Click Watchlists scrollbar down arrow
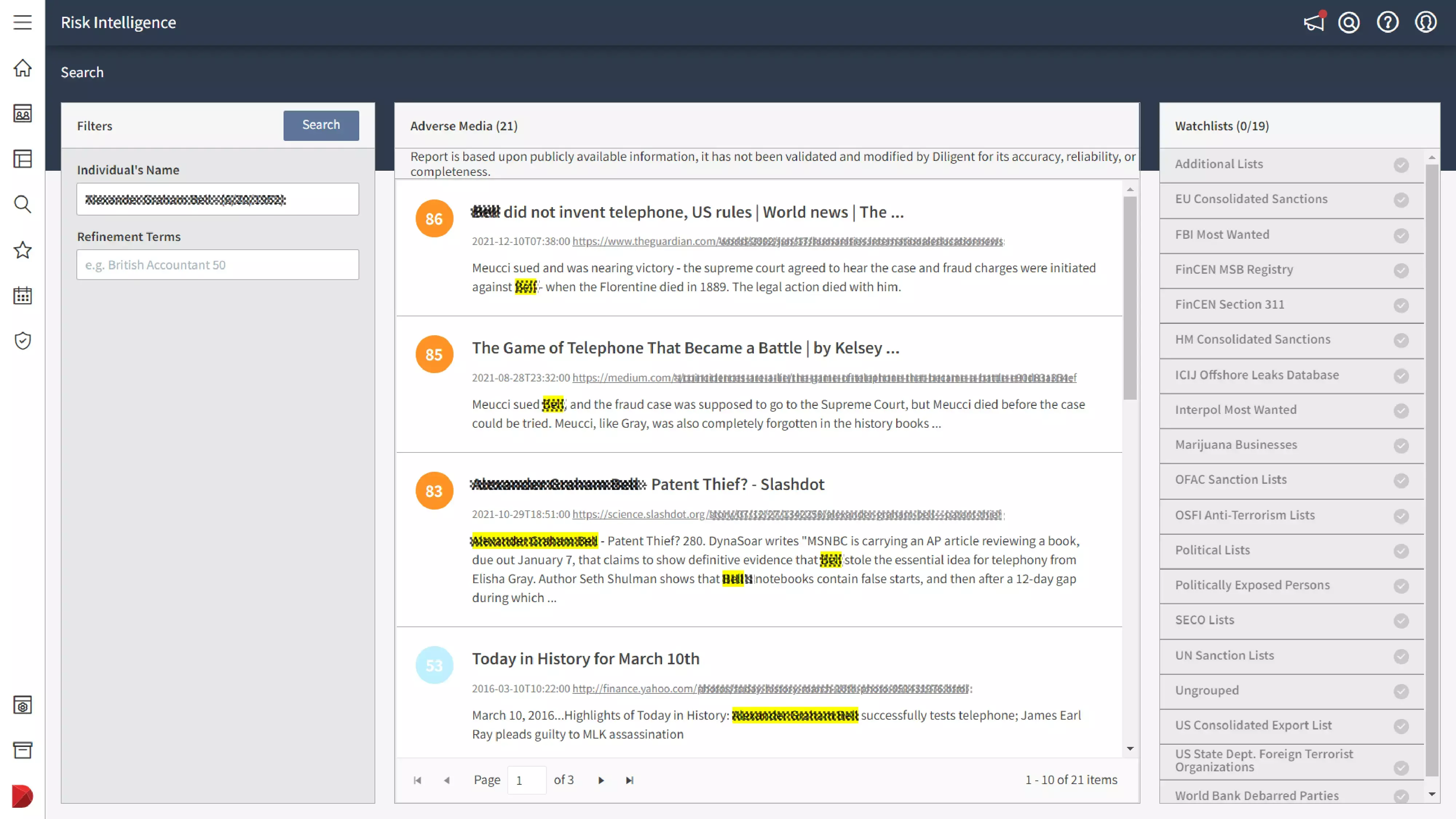Viewport: 1456px width, 819px height. (1432, 794)
